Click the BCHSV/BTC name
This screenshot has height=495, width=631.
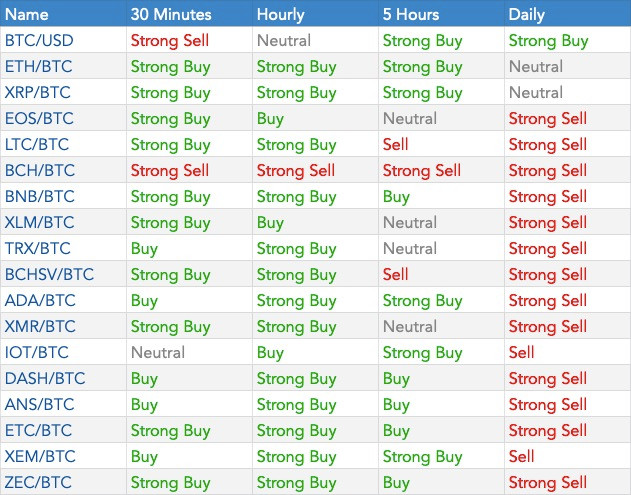49,274
